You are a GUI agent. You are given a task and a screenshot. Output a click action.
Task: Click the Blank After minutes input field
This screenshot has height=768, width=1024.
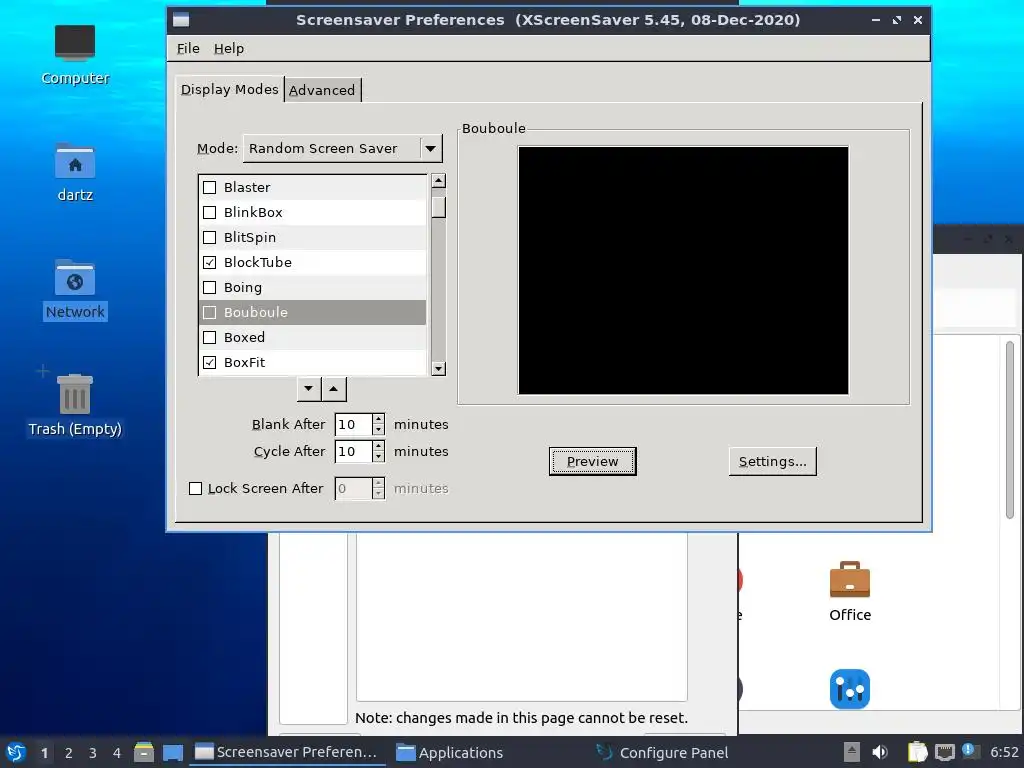point(353,424)
